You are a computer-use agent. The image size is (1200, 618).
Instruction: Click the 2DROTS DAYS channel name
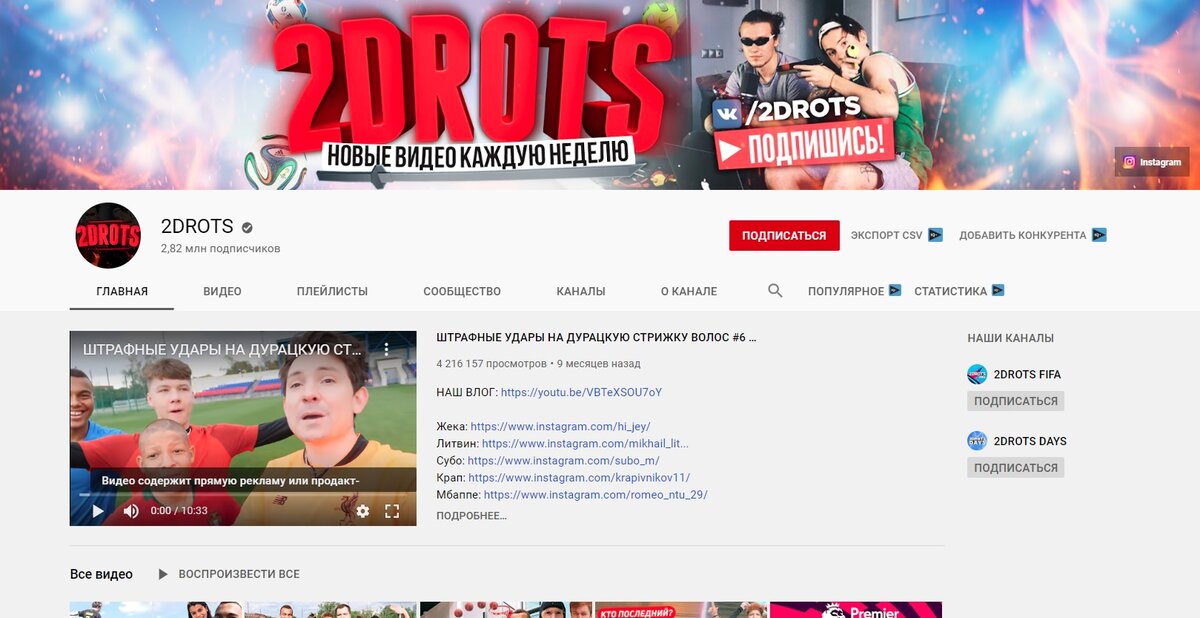[x=1030, y=441]
